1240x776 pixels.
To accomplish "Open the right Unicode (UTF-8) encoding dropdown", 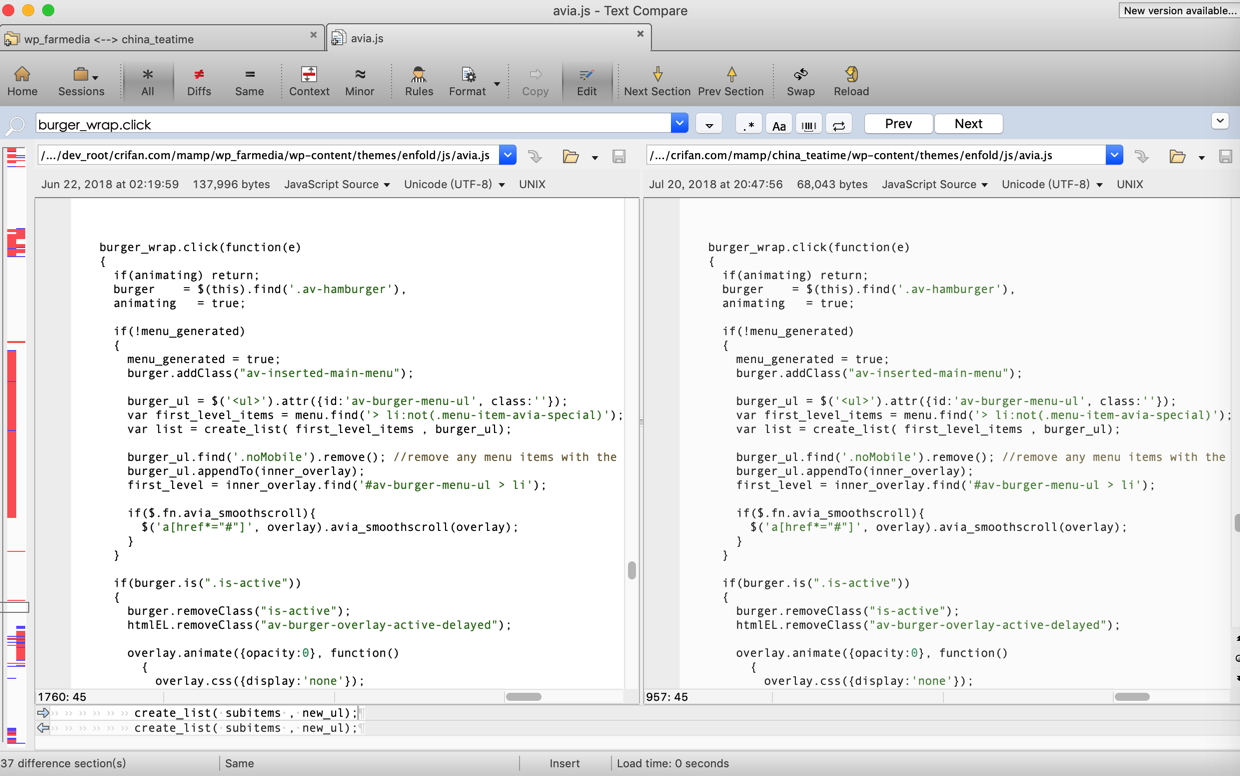I will tap(1053, 185).
